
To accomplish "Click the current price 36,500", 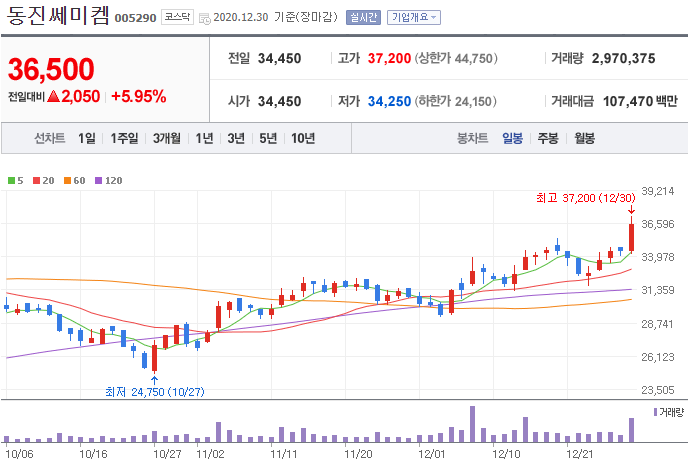I will point(51,69).
